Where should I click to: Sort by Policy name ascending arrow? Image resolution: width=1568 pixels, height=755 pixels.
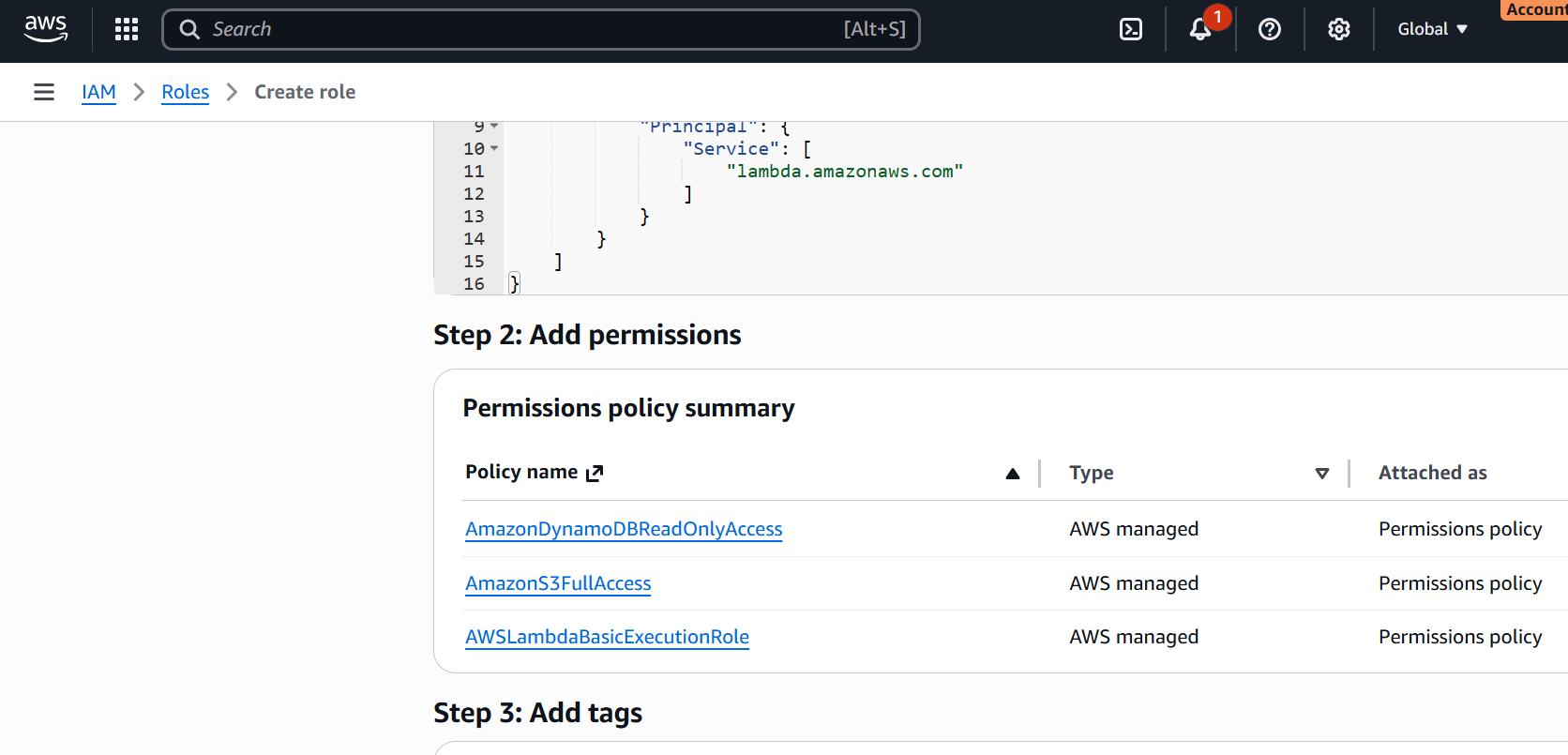(x=1013, y=474)
